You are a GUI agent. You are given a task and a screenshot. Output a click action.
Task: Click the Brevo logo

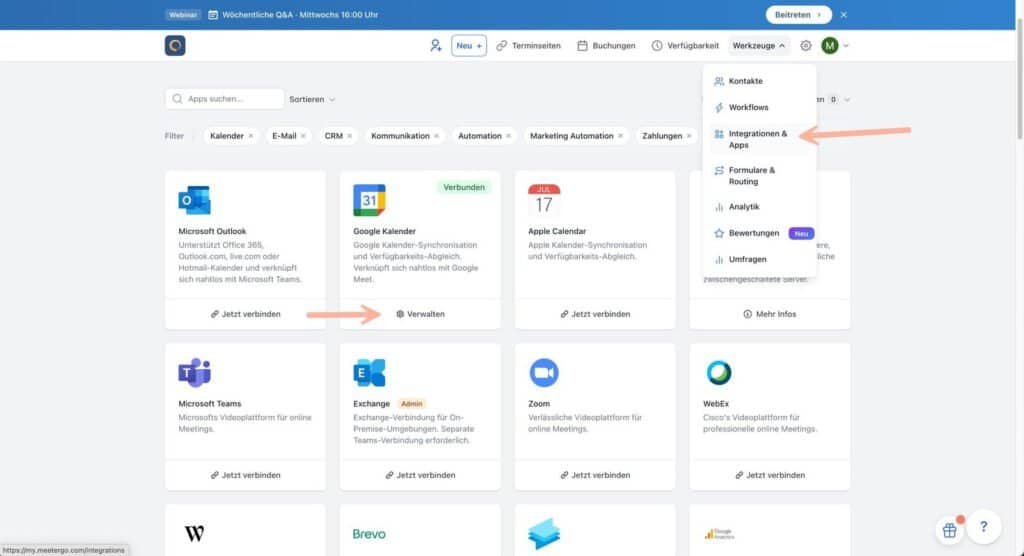click(369, 534)
